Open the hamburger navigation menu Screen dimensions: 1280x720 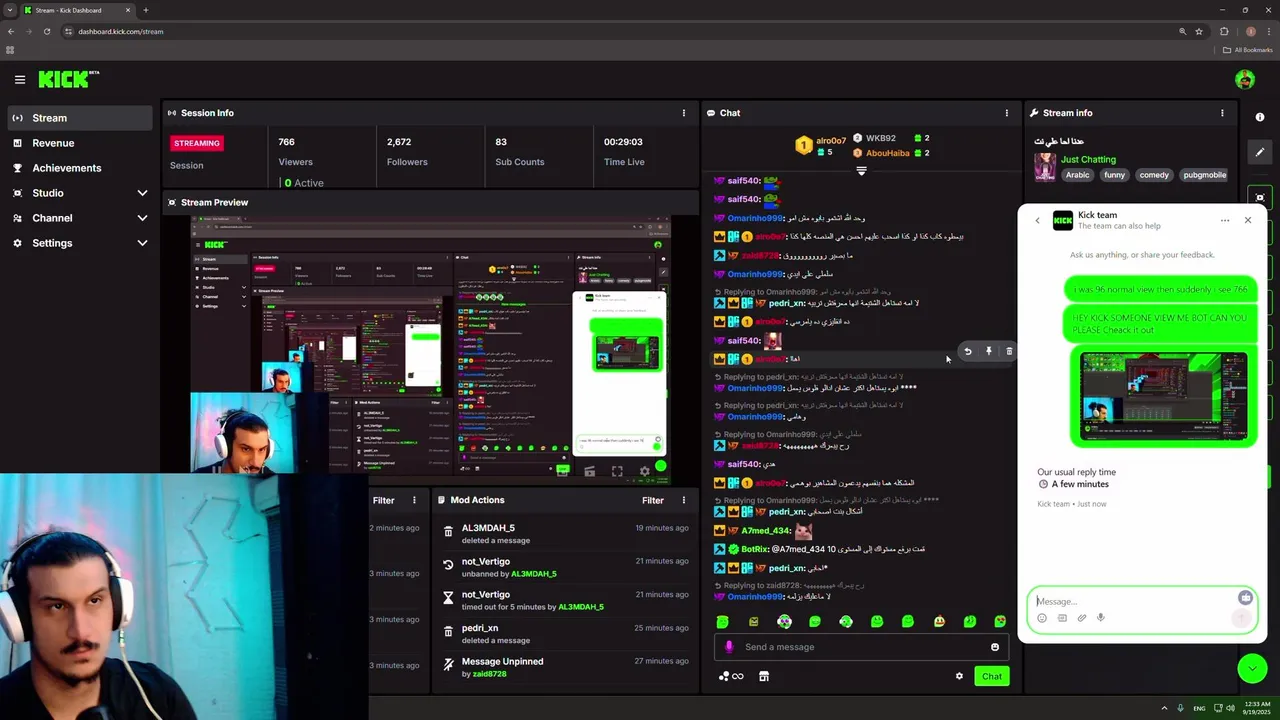pyautogui.click(x=19, y=79)
